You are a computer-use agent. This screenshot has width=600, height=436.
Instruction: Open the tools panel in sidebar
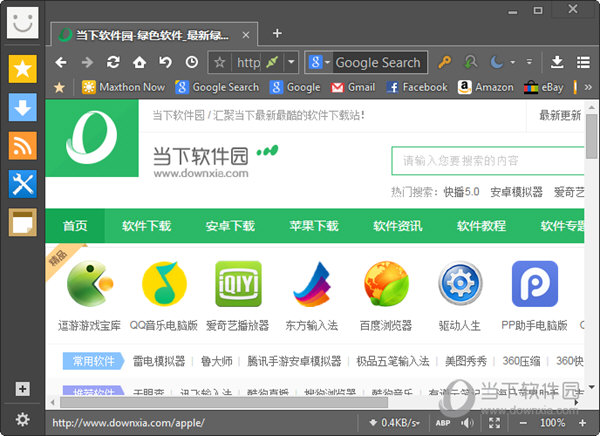[22, 183]
